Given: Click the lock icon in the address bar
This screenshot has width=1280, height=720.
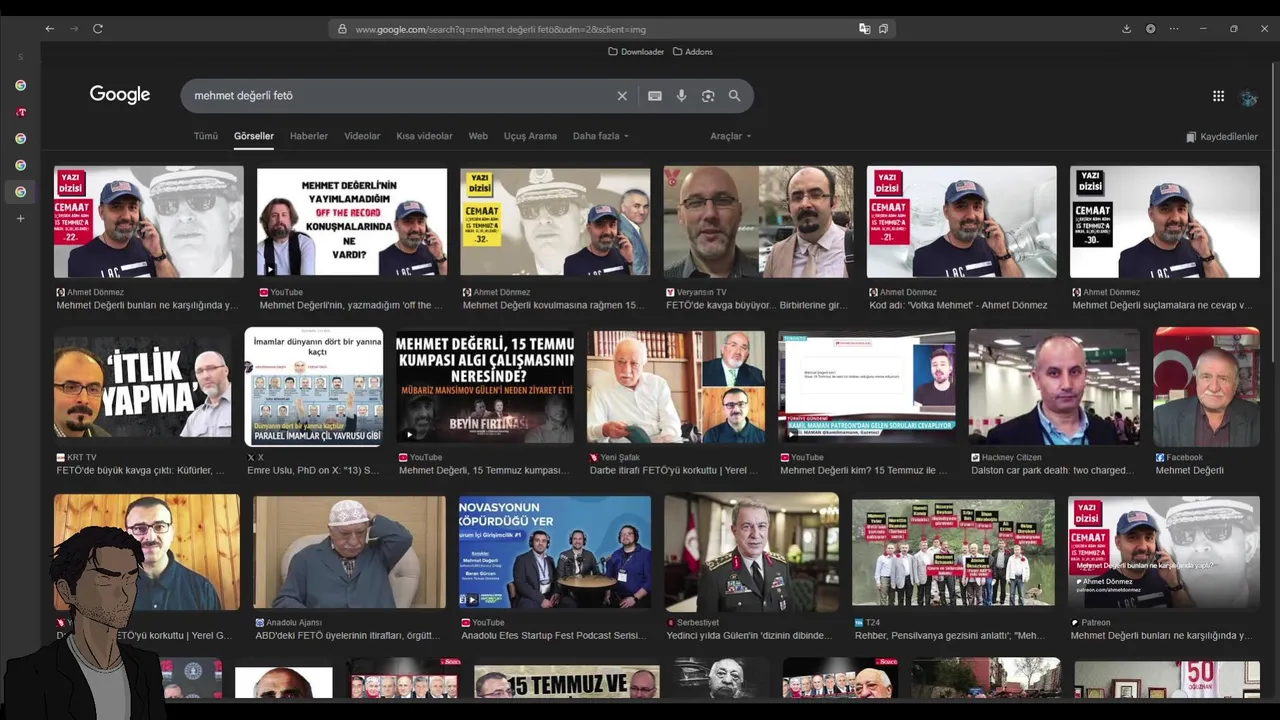Looking at the screenshot, I should point(342,29).
